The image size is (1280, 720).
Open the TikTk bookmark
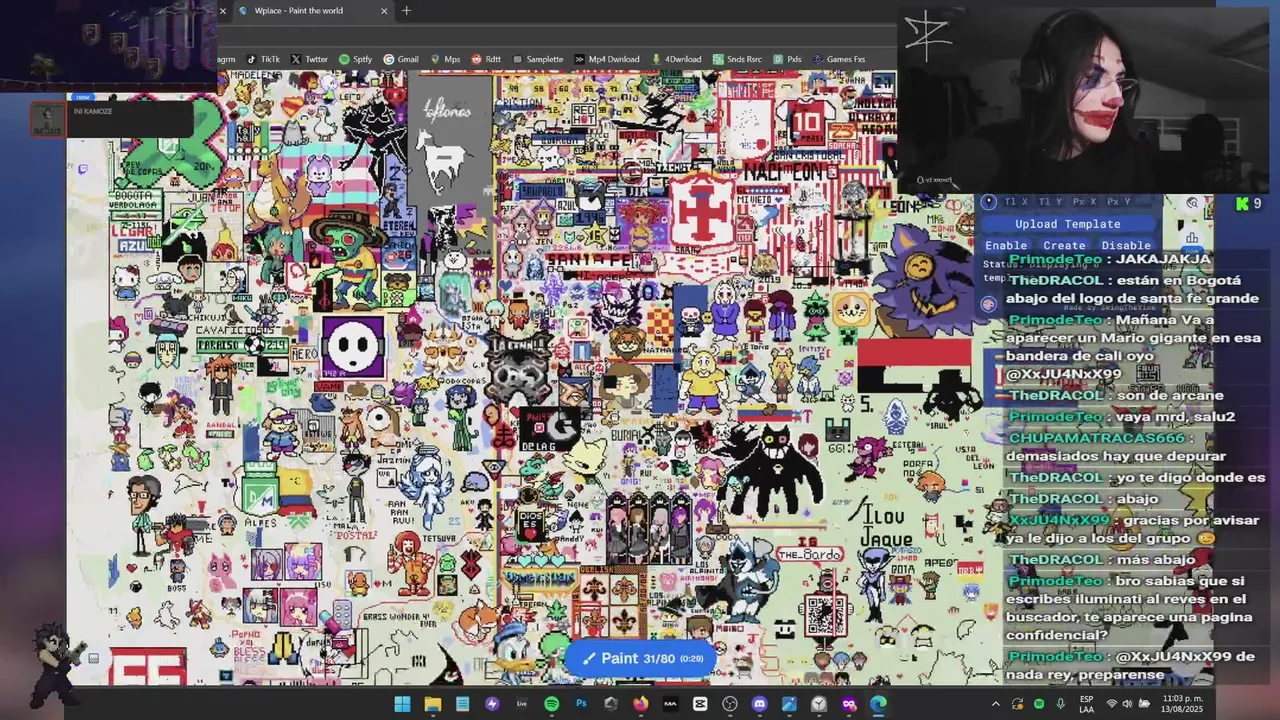tap(263, 59)
